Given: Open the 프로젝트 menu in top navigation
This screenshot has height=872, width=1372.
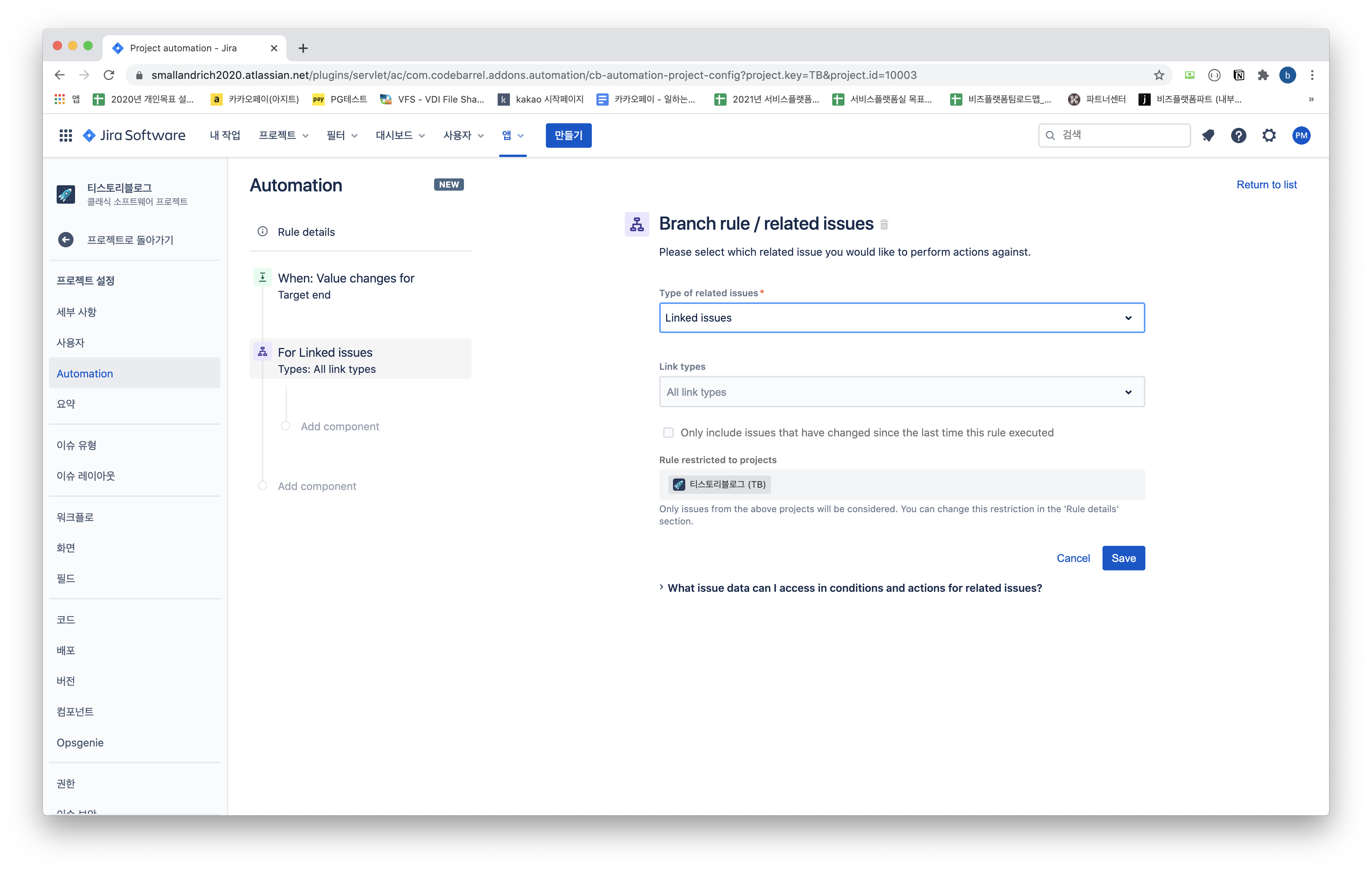Looking at the screenshot, I should [283, 136].
